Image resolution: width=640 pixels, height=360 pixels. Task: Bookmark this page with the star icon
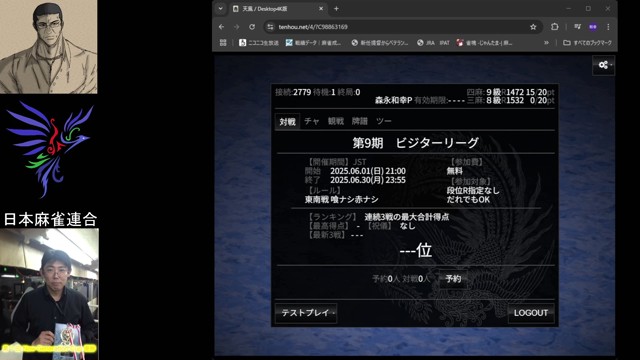[x=533, y=27]
